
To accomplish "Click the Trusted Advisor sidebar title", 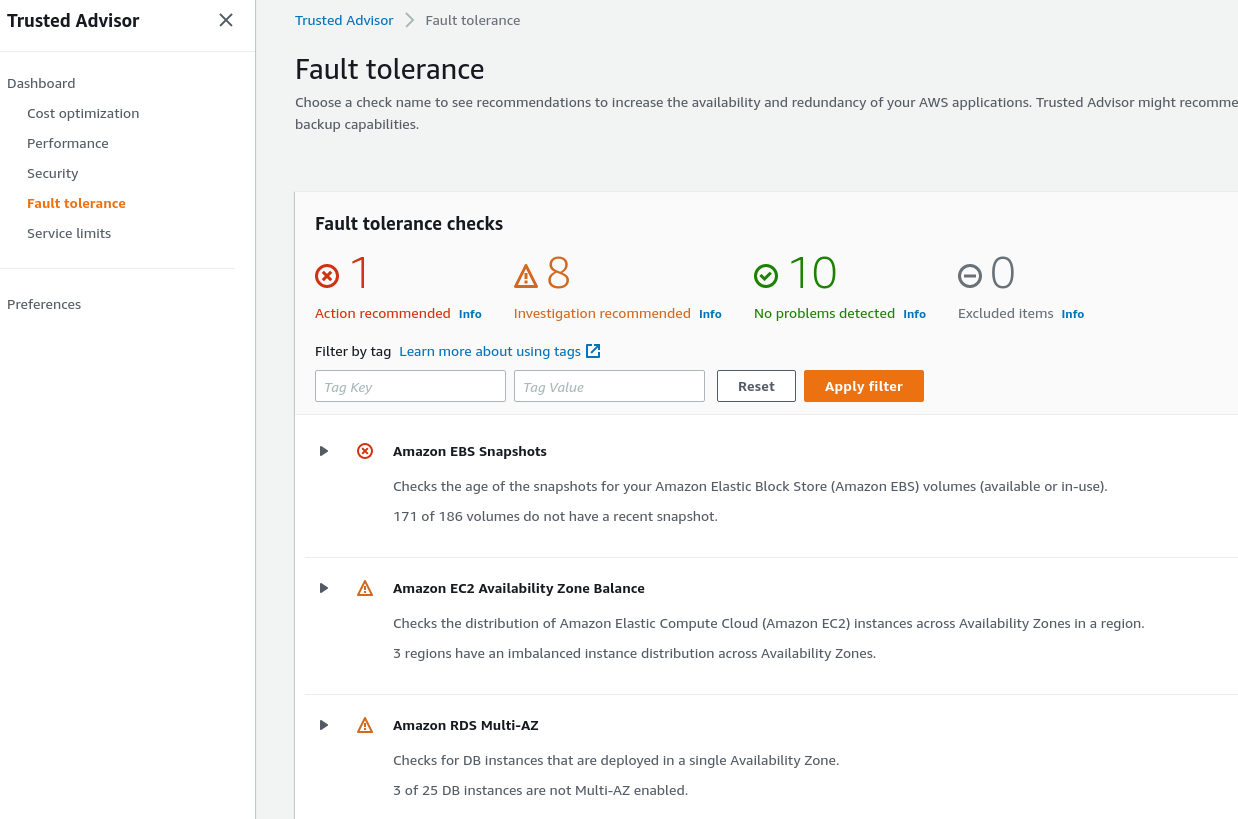I will [x=73, y=20].
